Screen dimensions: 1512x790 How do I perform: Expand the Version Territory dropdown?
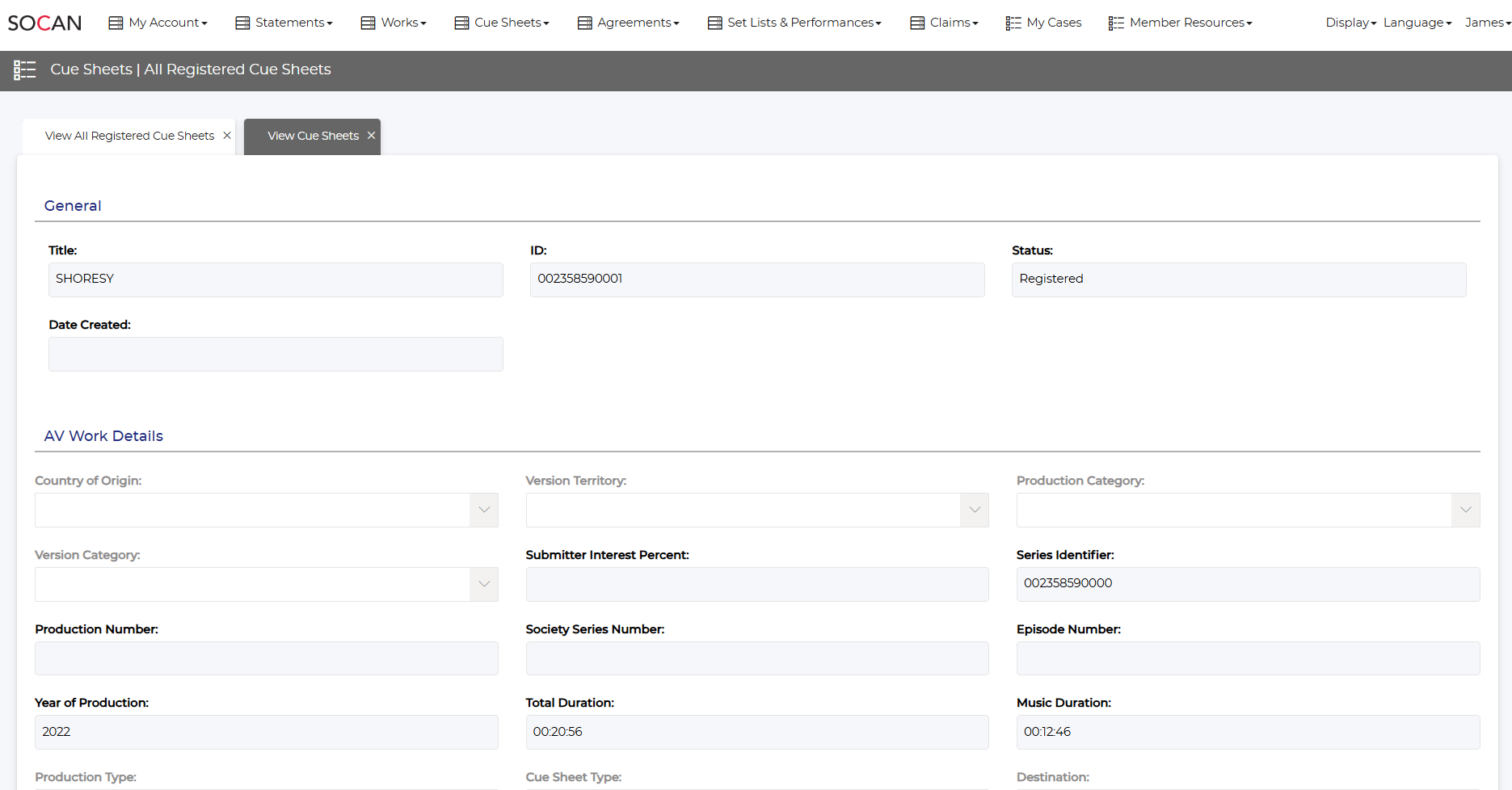tap(974, 510)
